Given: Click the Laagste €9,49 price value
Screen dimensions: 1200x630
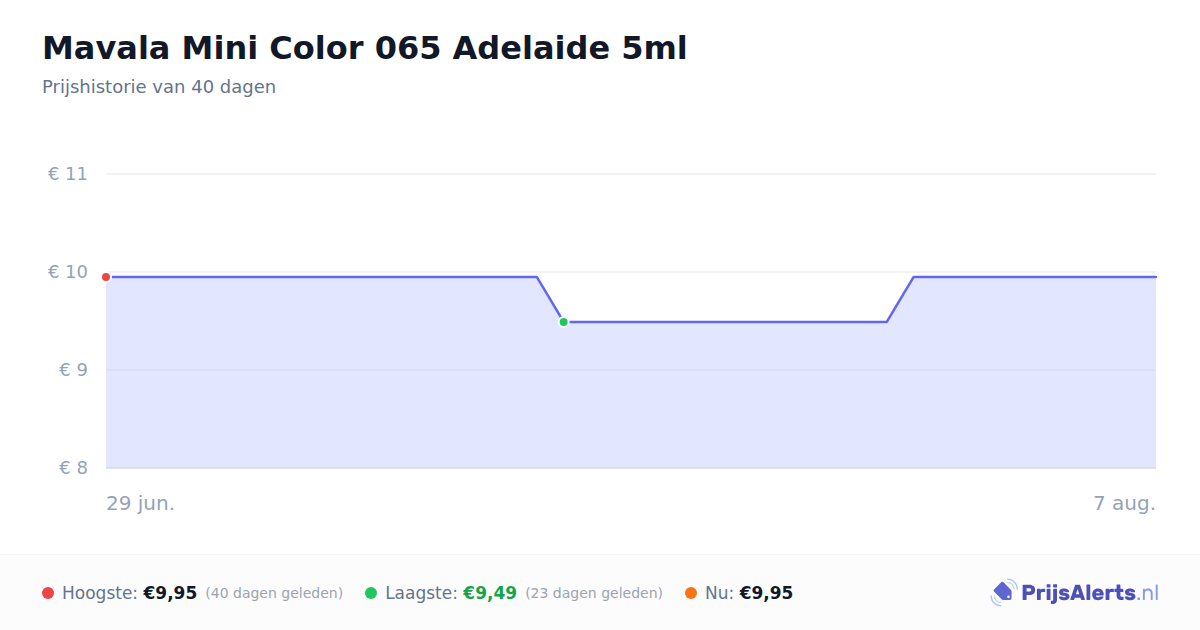Looking at the screenshot, I should click(x=490, y=593).
